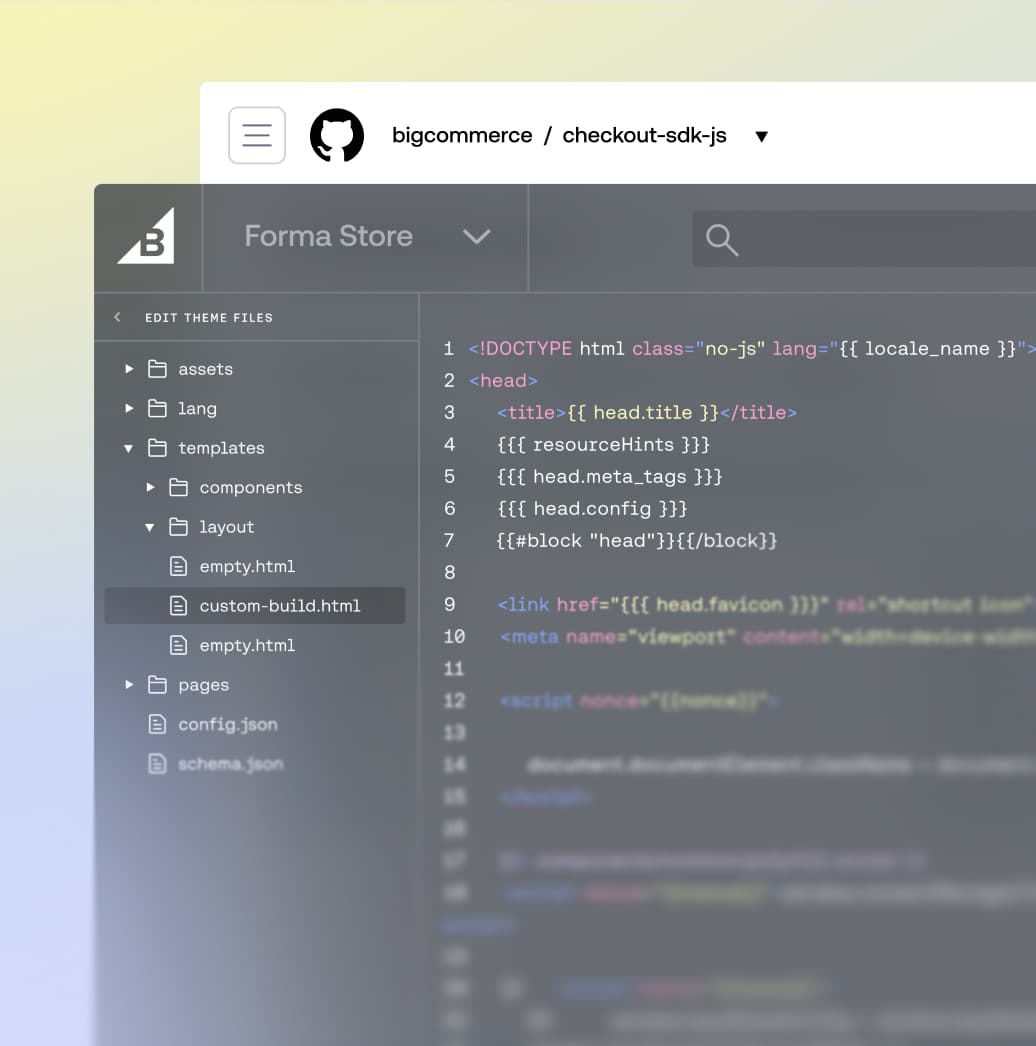Collapse the layout folder arrow

[x=150, y=528]
